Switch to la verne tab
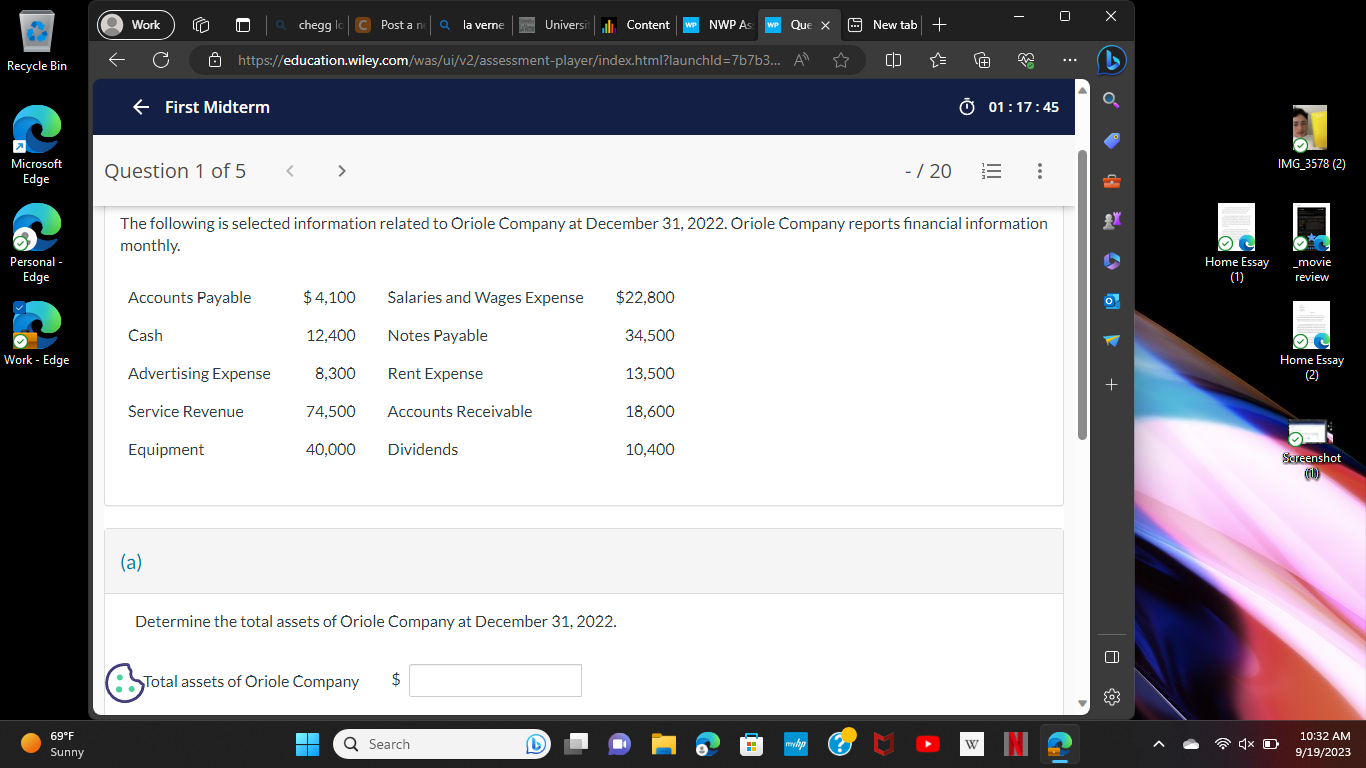This screenshot has height=768, width=1366. coord(474,25)
